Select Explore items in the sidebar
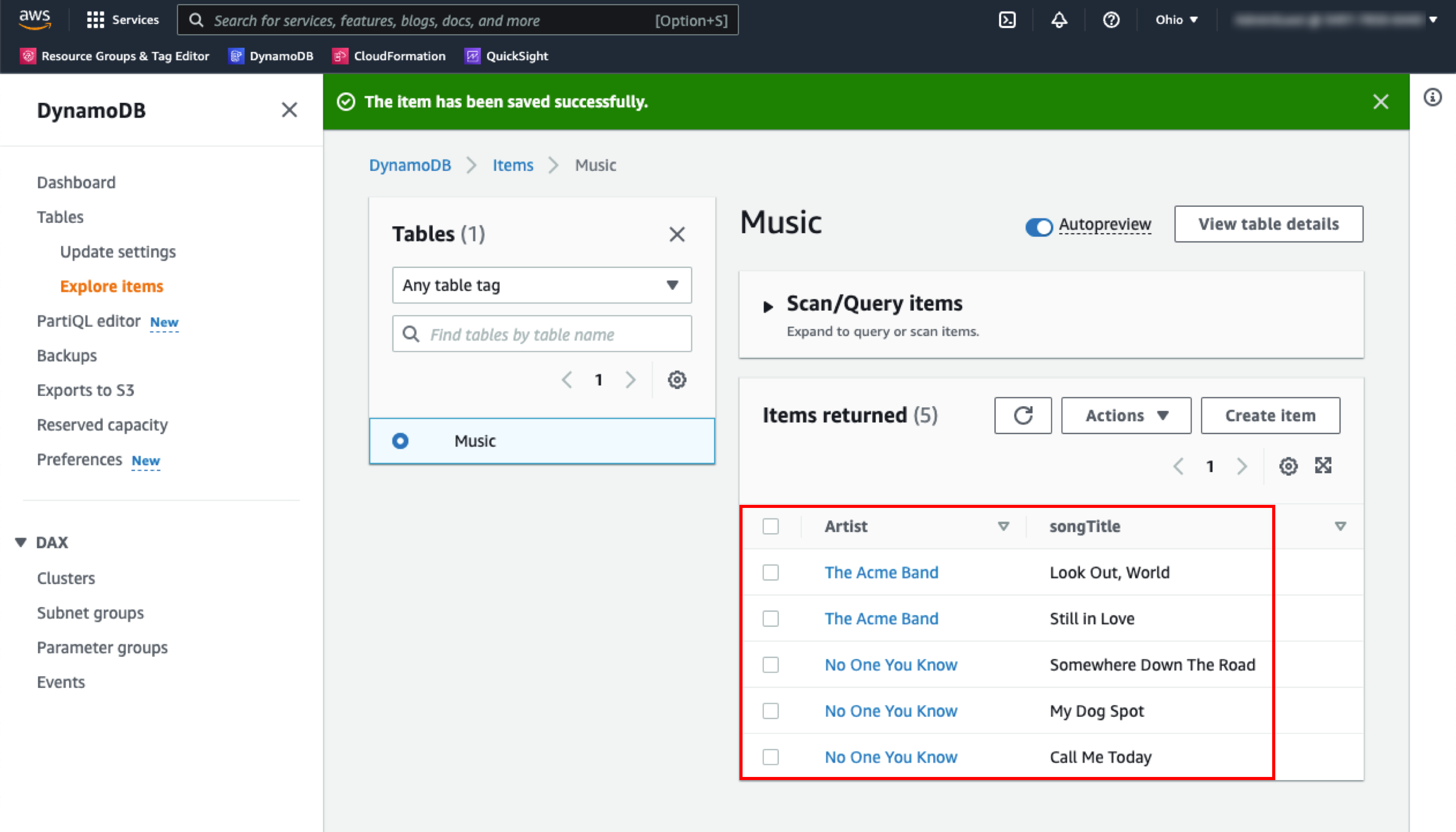The image size is (1456, 832). [112, 286]
